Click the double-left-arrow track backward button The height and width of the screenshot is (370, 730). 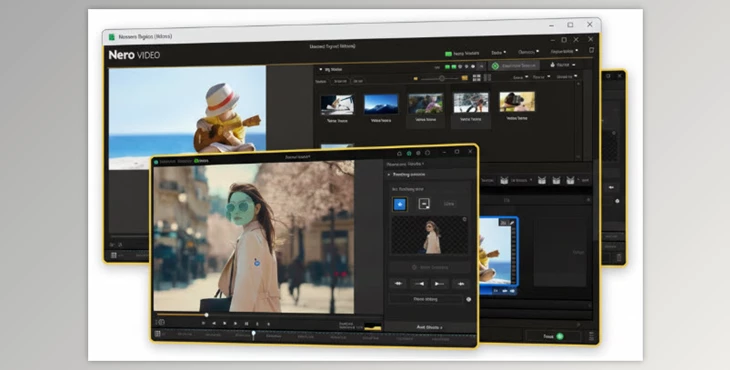pyautogui.click(x=399, y=283)
